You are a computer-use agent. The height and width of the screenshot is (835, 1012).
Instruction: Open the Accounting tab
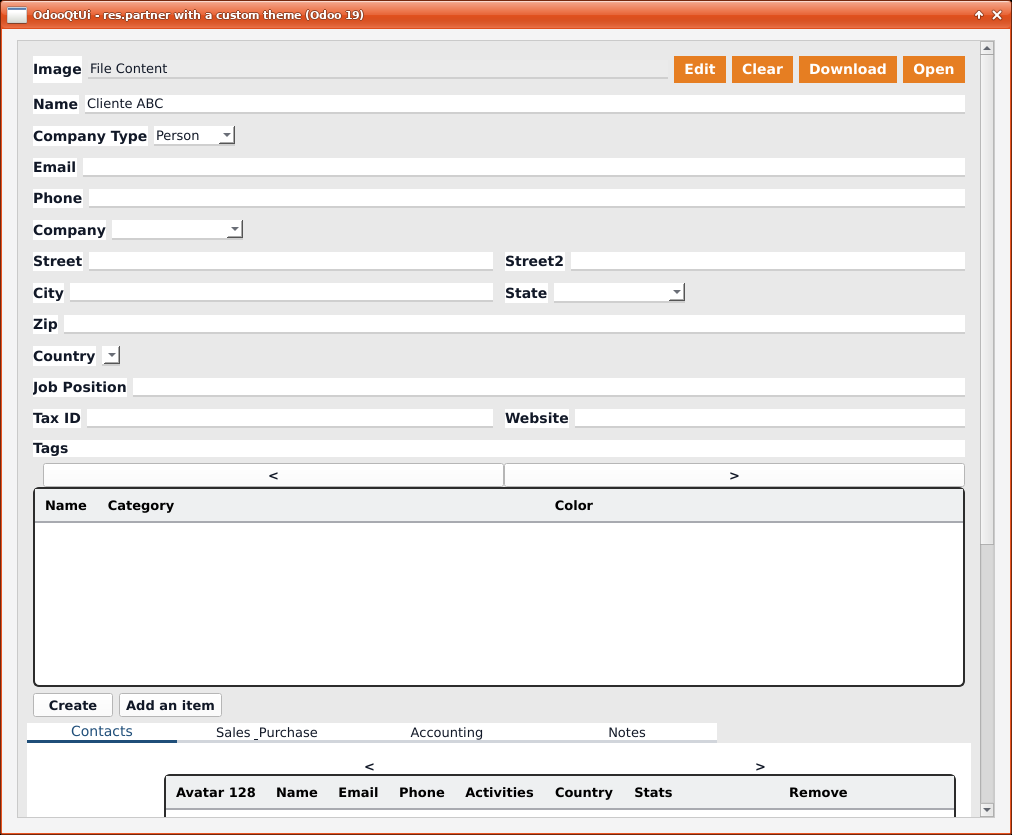447,732
